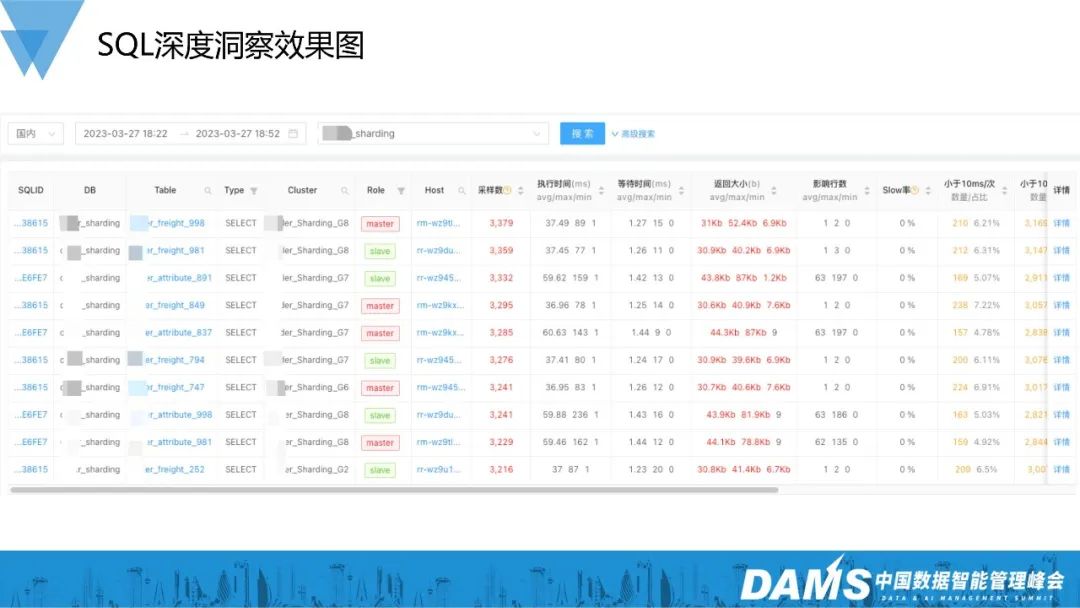
Task: Expand the _sharding database dropdown
Action: click(x=433, y=134)
